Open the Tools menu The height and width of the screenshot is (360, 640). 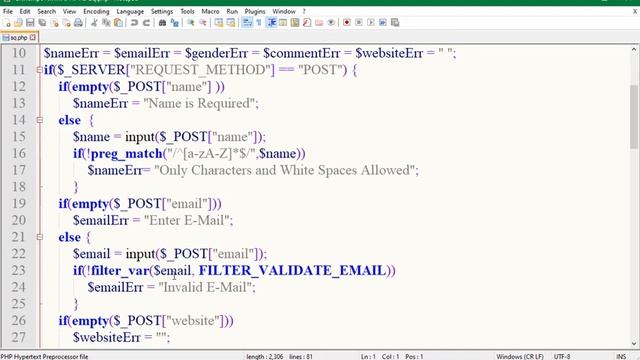coord(187,11)
